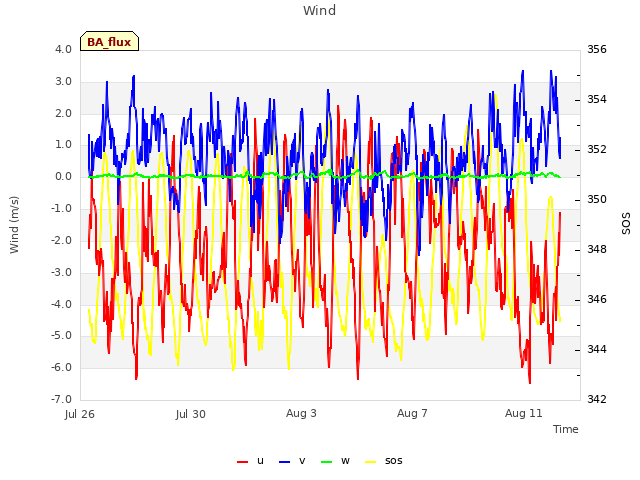
Task: Click the '344' right axis value
Action: [x=597, y=349]
